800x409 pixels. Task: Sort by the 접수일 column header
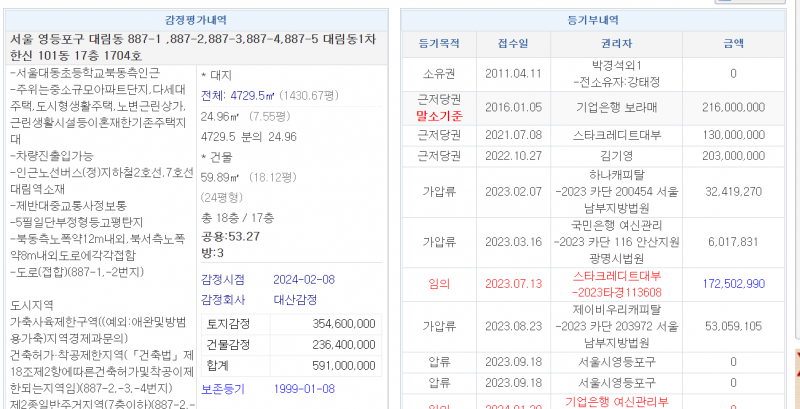[512, 43]
